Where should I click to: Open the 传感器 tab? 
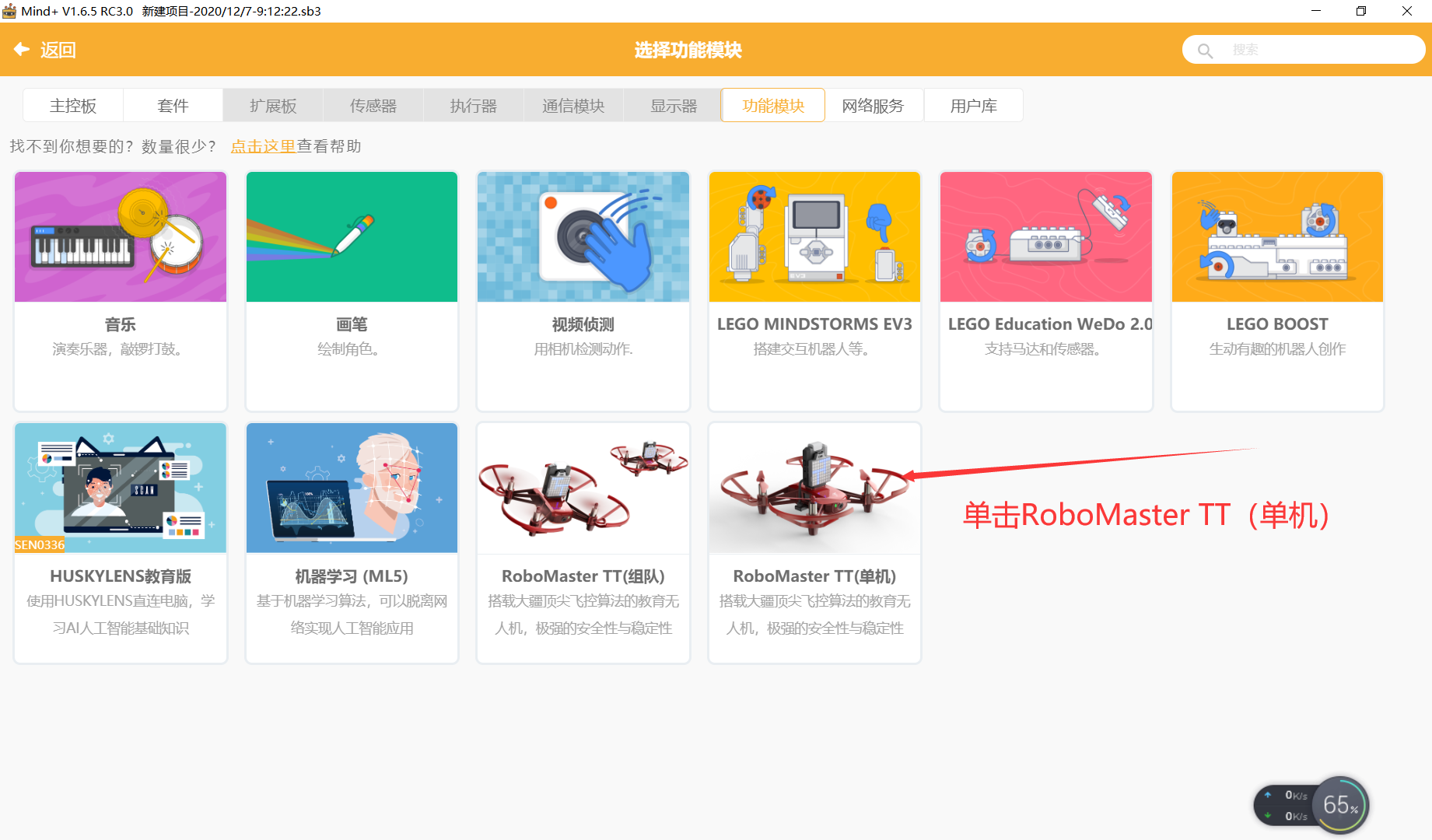[x=373, y=106]
